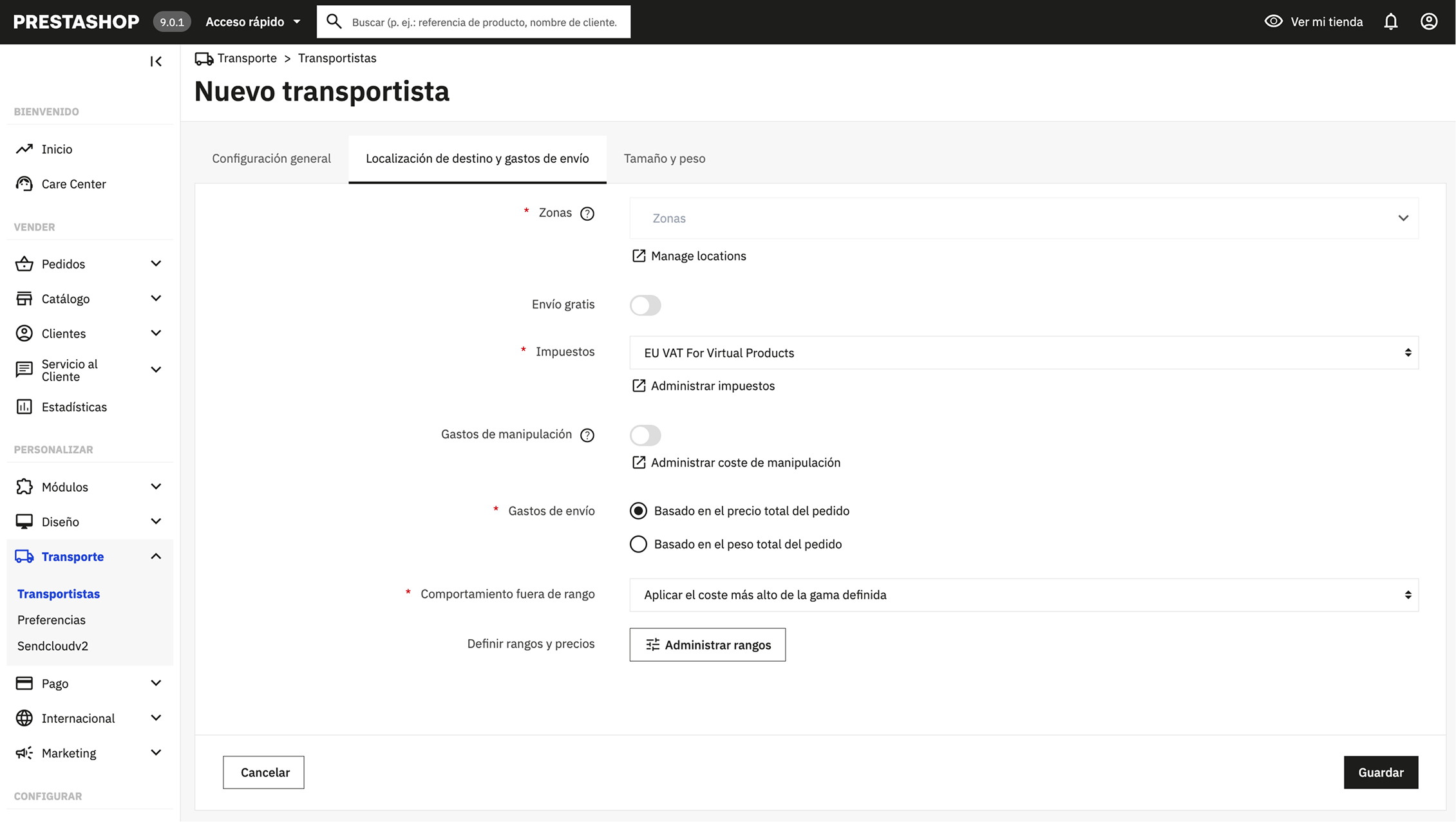This screenshot has height=822, width=1456.
Task: Click the Servicio al Cliente chat icon
Action: [24, 369]
